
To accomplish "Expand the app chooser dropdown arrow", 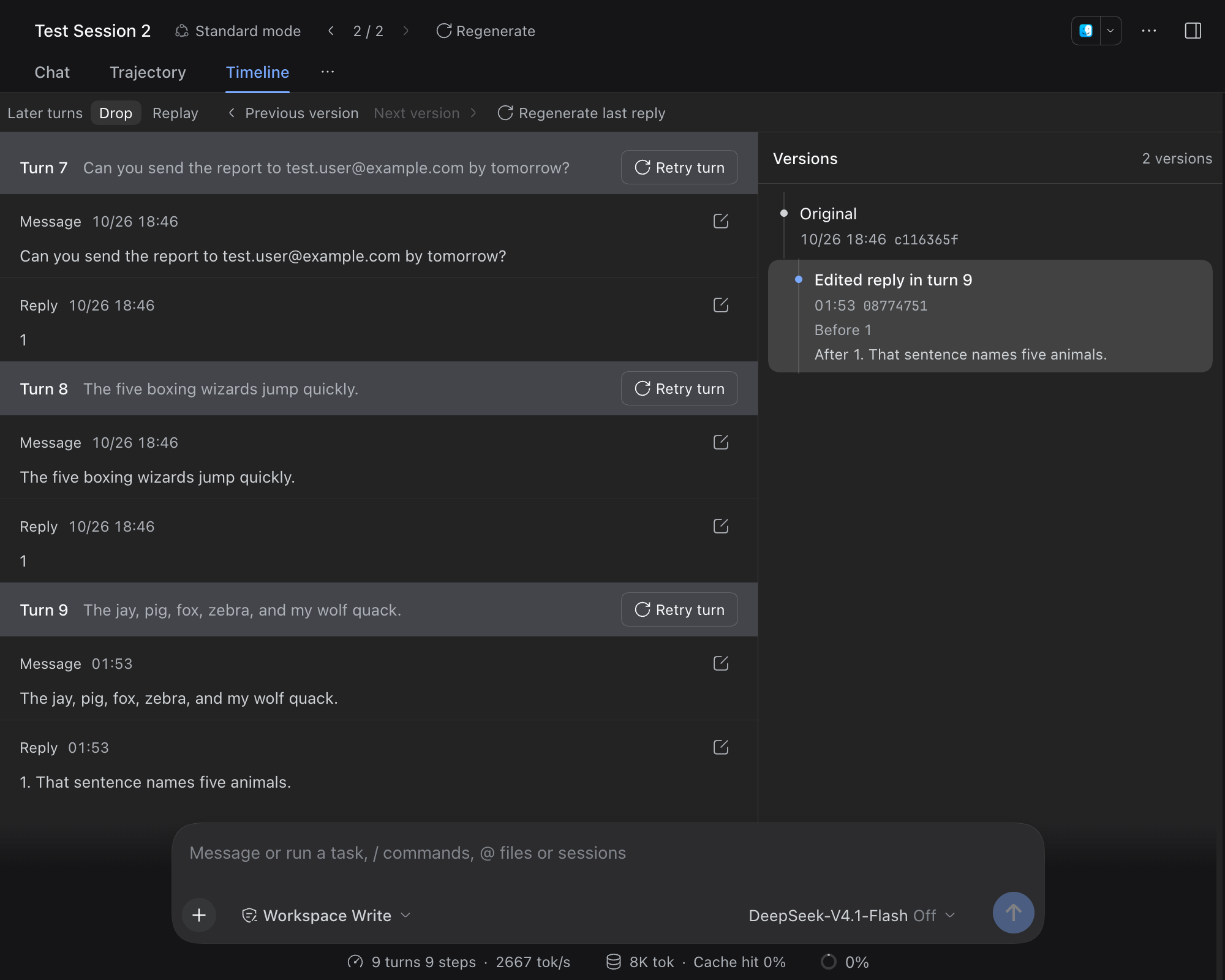I will pos(1110,31).
